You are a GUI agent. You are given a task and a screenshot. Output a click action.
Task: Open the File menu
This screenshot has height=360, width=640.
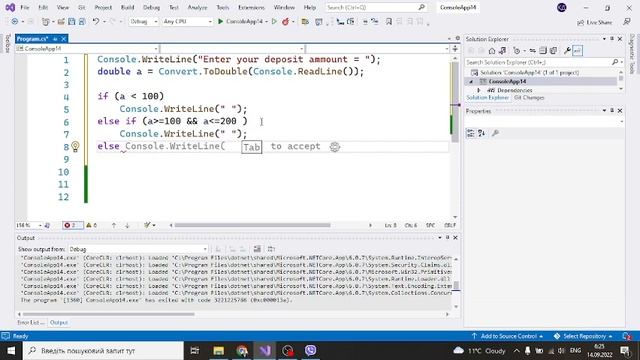24,7
